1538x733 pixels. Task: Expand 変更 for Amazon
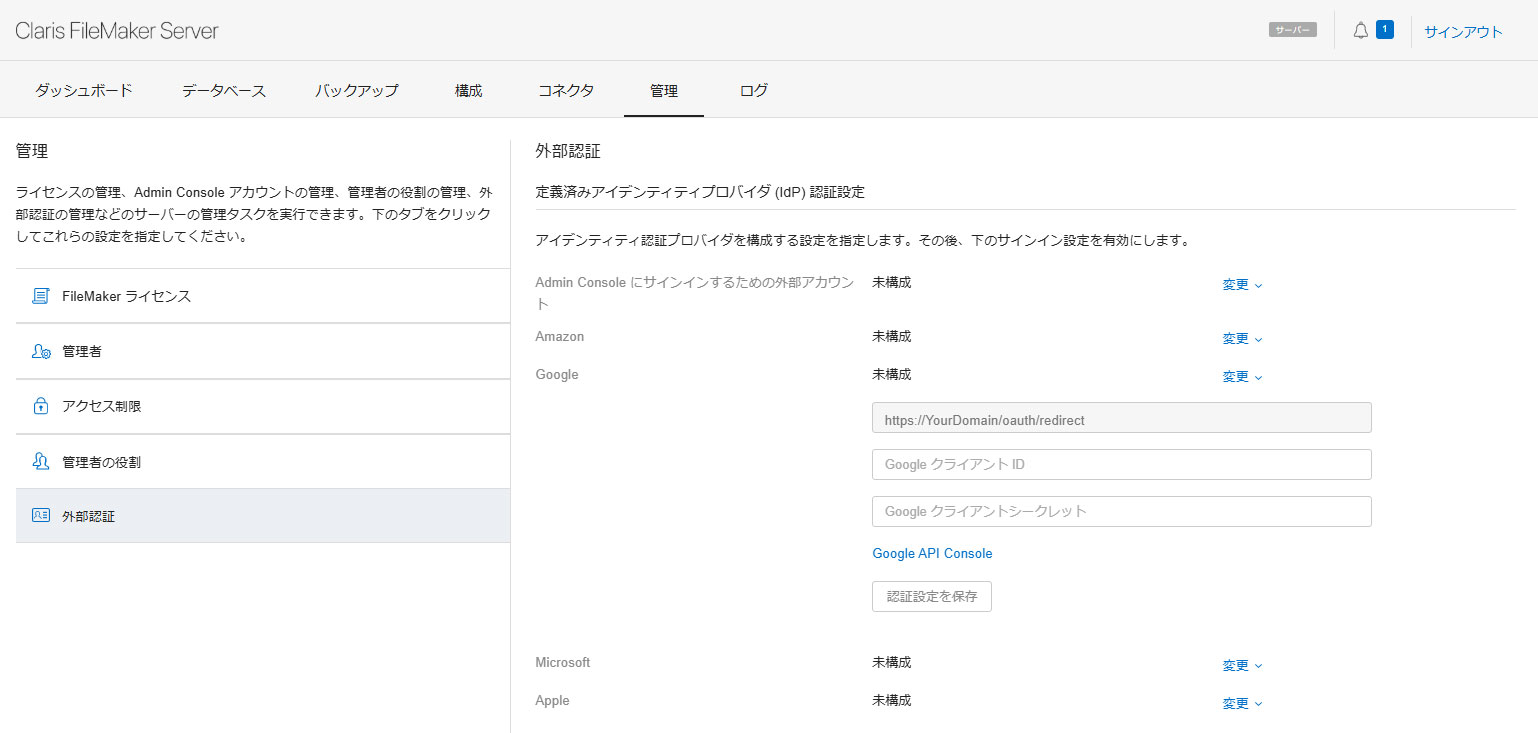(1242, 339)
